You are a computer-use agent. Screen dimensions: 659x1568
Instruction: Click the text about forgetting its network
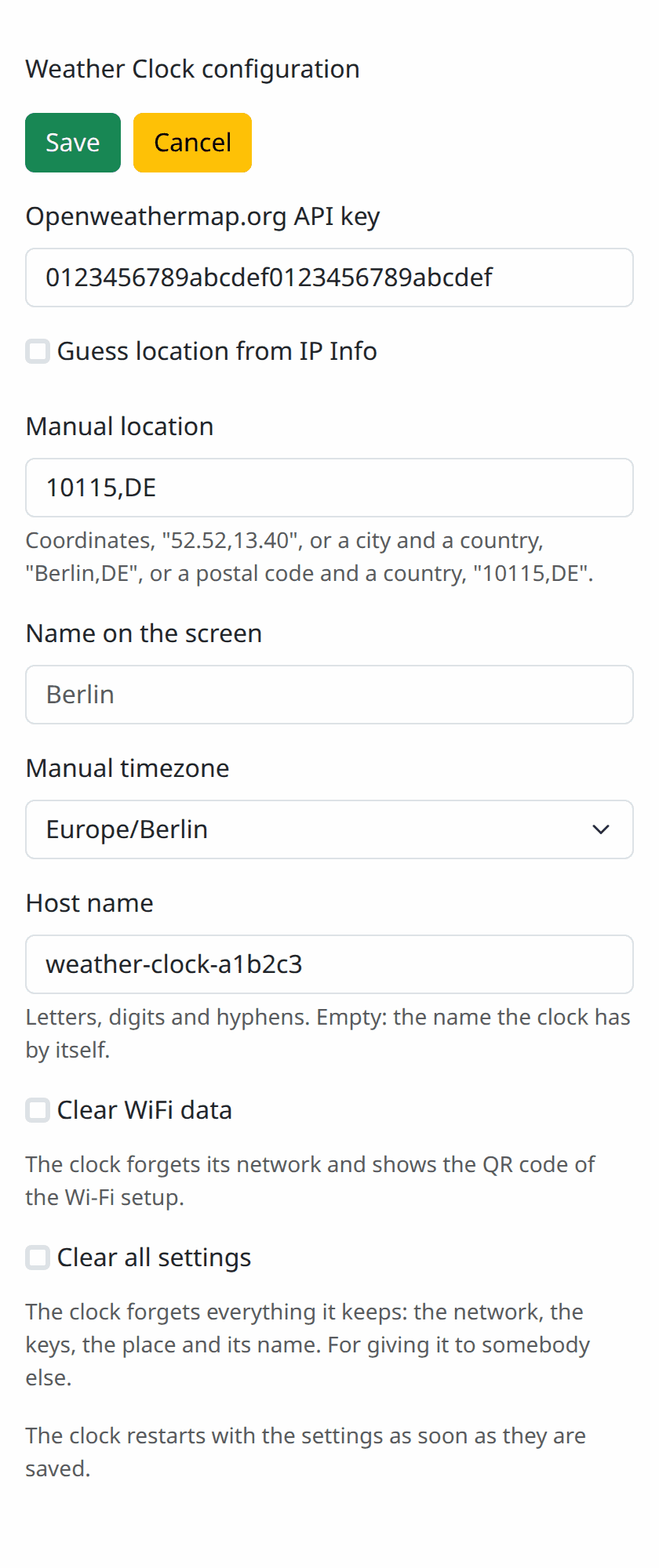tap(311, 1181)
